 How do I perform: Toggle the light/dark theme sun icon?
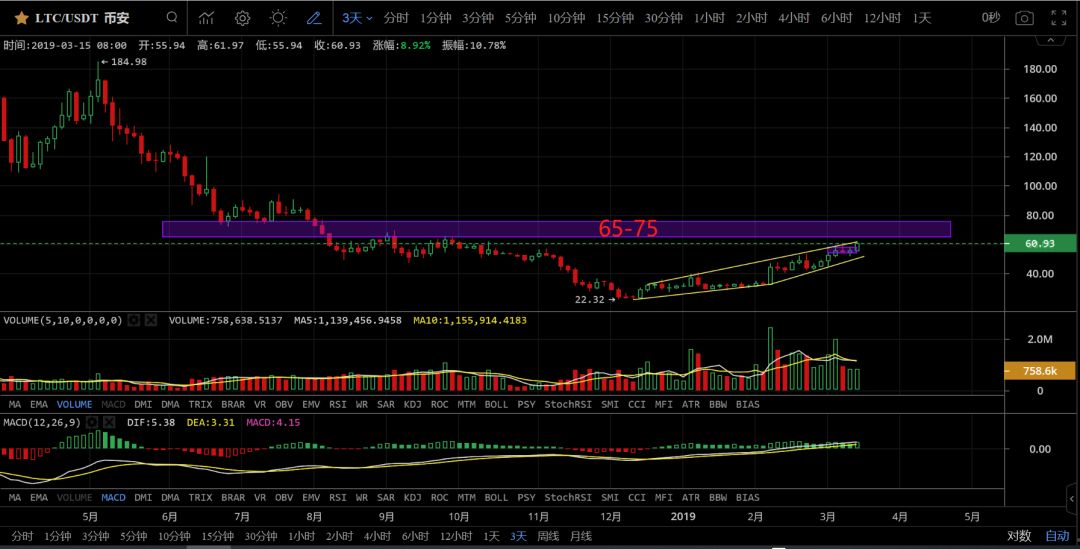(278, 18)
